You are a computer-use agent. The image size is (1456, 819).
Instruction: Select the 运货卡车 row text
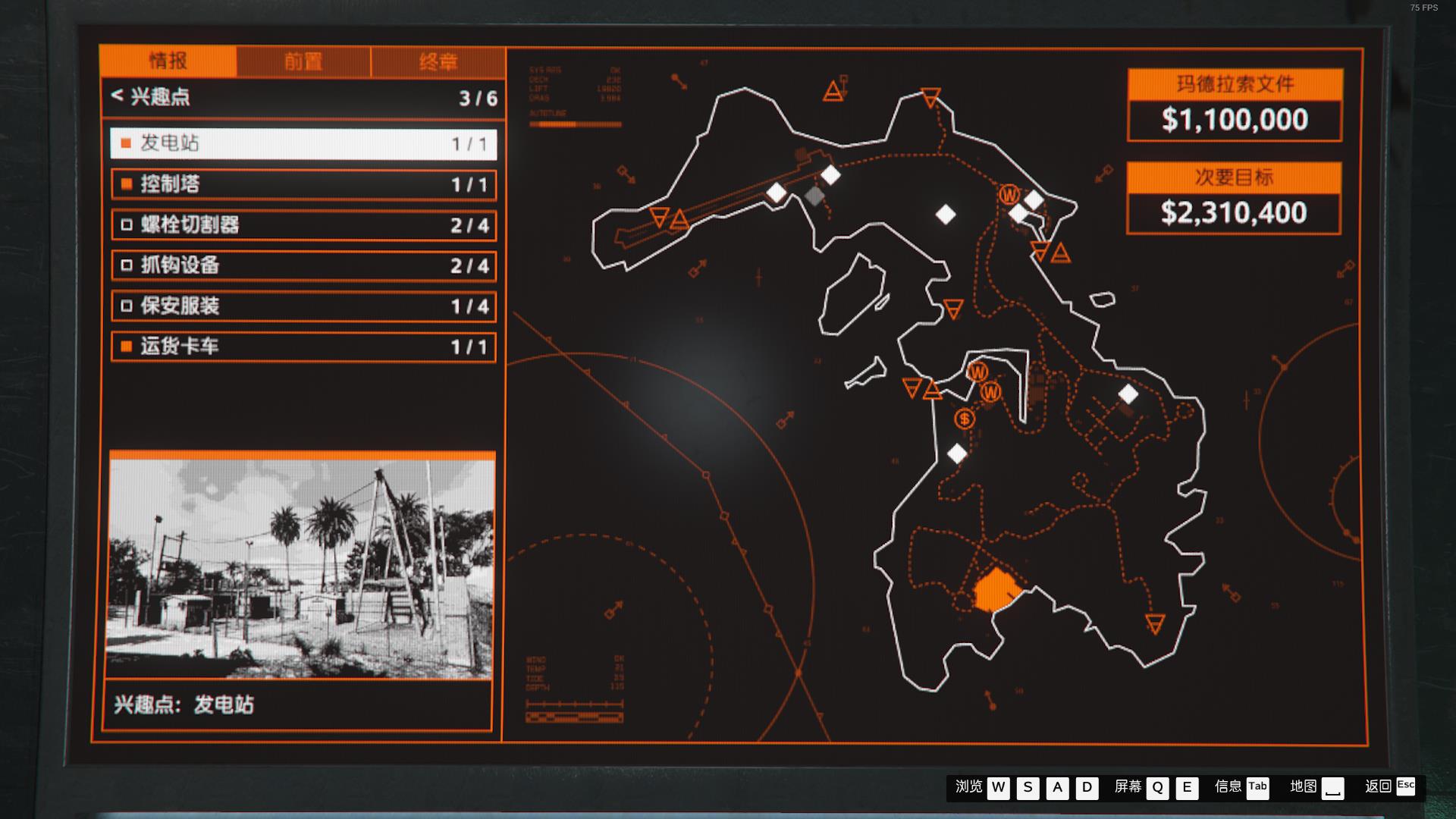pyautogui.click(x=180, y=347)
